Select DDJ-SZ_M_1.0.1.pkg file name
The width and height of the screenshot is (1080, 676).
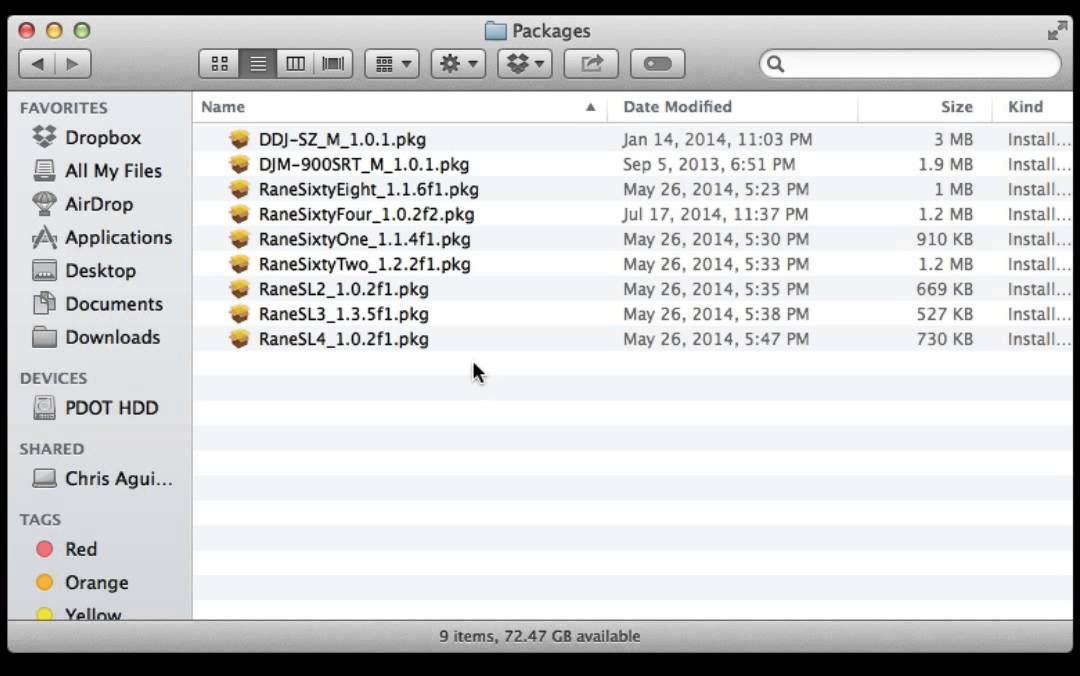click(x=342, y=139)
